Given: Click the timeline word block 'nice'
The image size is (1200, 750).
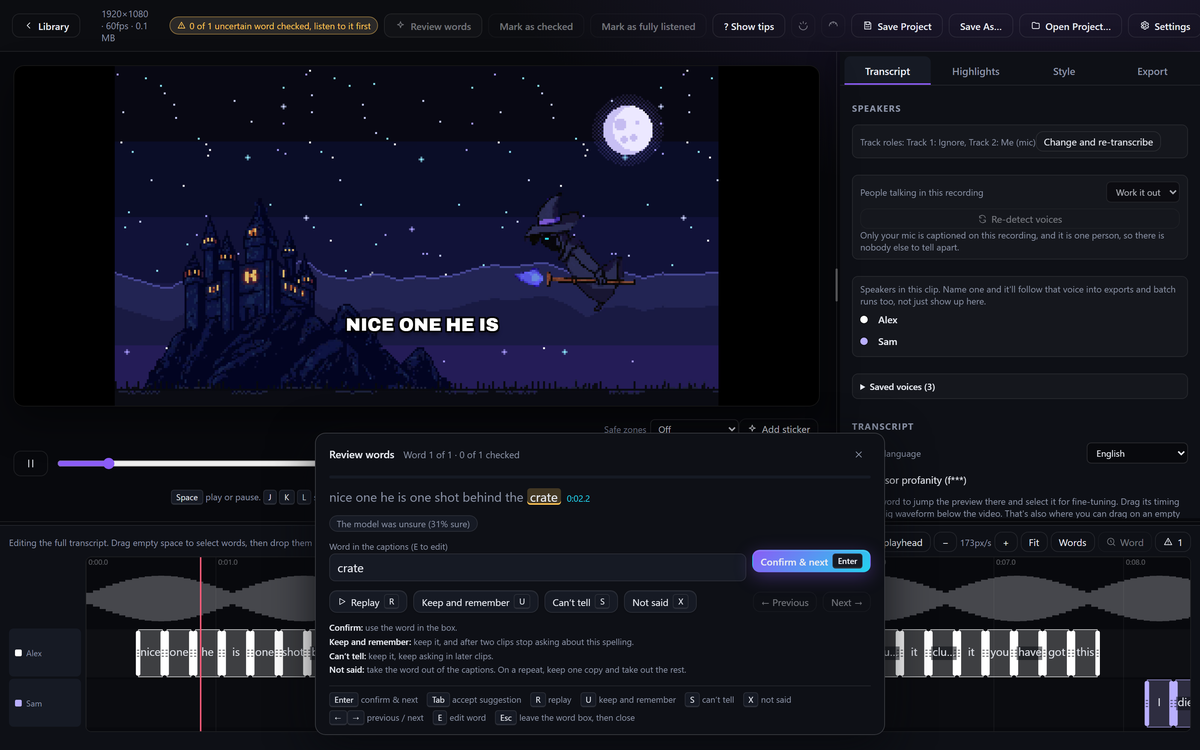Looking at the screenshot, I should 149,652.
